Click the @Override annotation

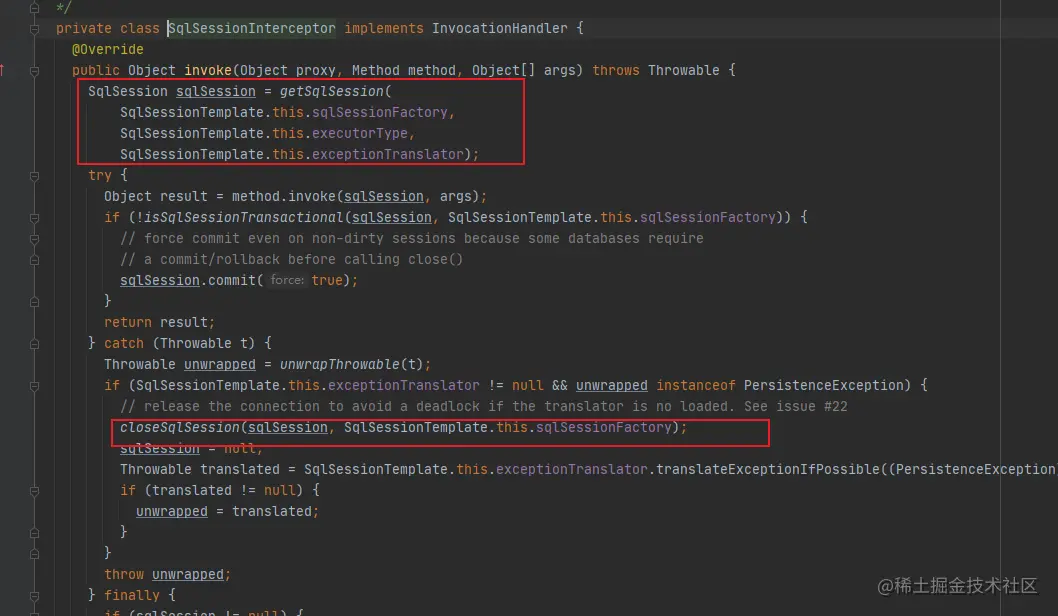[107, 49]
